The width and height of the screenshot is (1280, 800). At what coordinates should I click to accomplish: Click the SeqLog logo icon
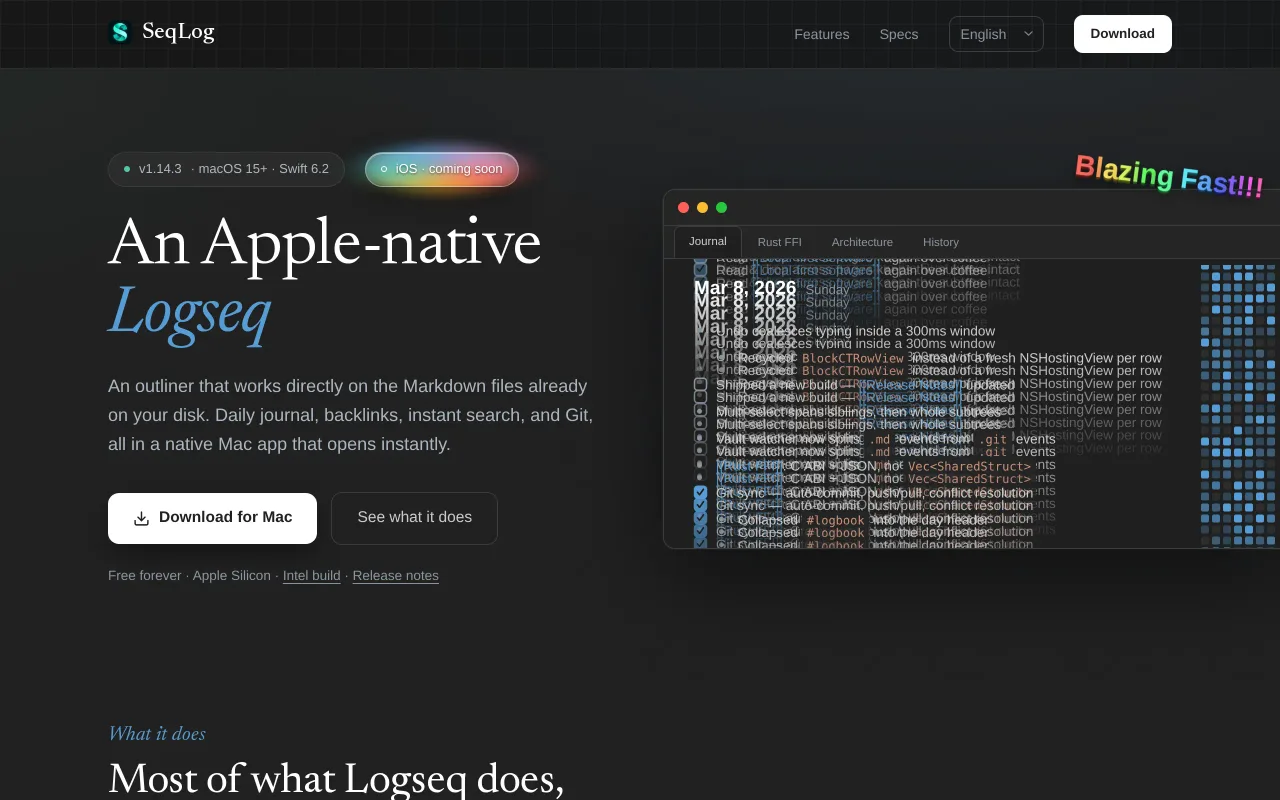click(120, 33)
